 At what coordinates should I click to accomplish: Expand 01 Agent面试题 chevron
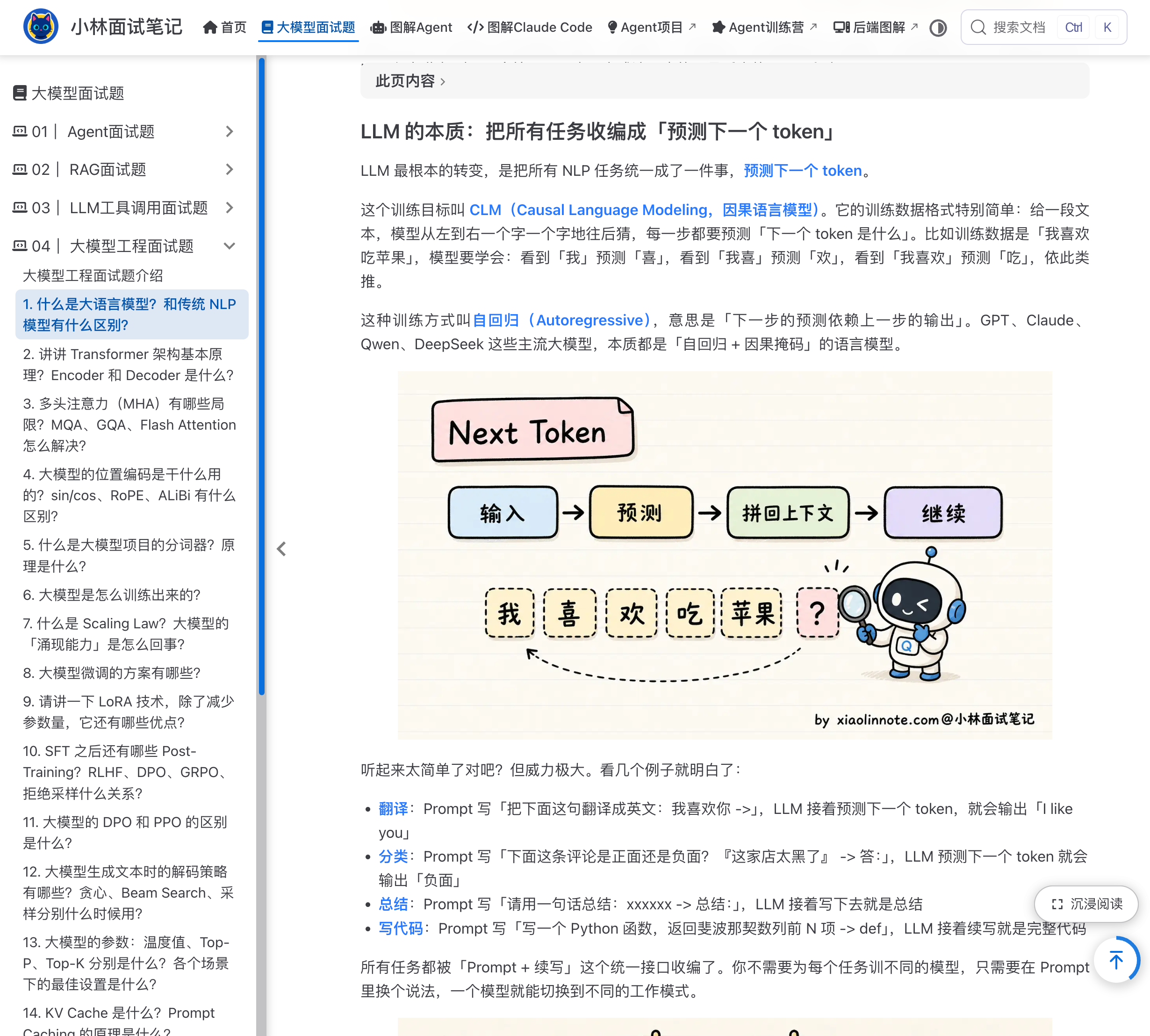(x=230, y=131)
